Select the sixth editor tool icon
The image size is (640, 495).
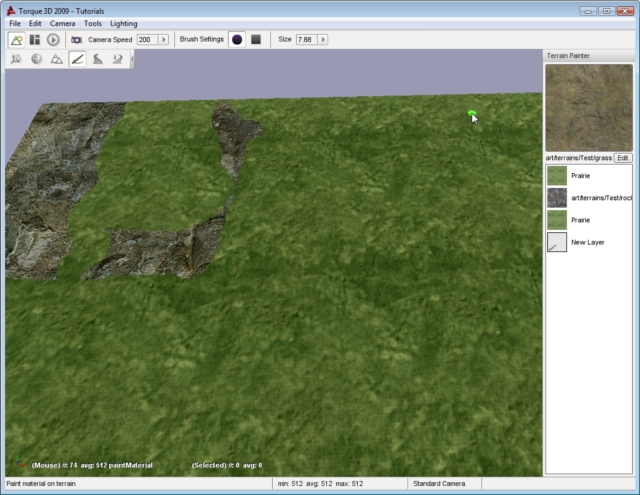click(x=118, y=60)
